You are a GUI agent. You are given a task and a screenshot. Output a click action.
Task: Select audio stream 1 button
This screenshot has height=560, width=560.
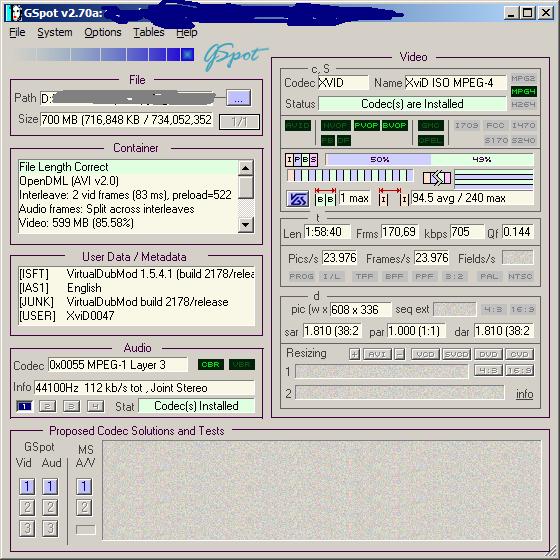click(24, 406)
